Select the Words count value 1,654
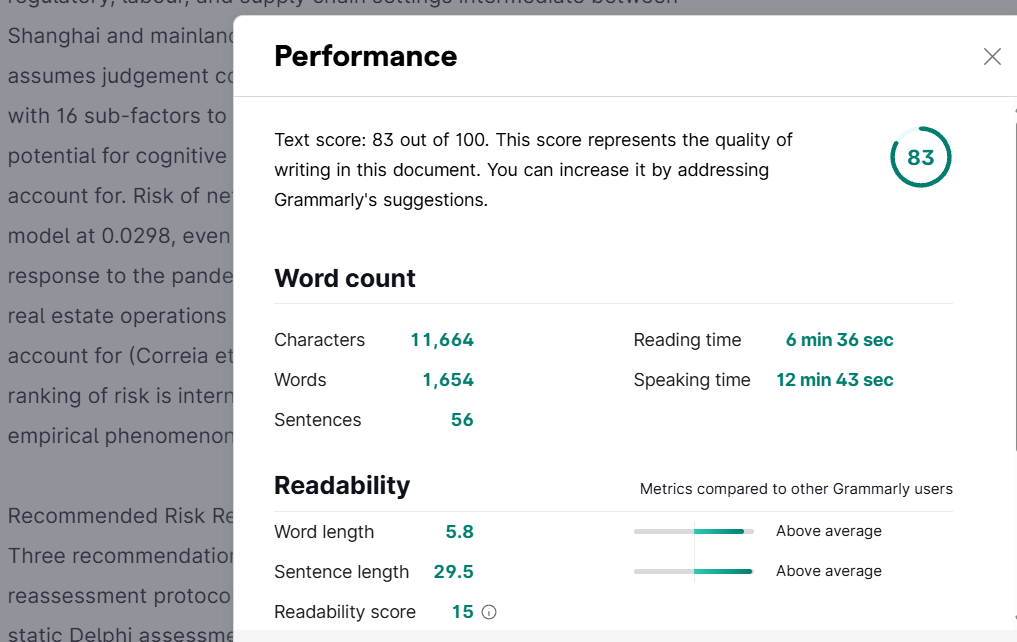 [x=448, y=380]
